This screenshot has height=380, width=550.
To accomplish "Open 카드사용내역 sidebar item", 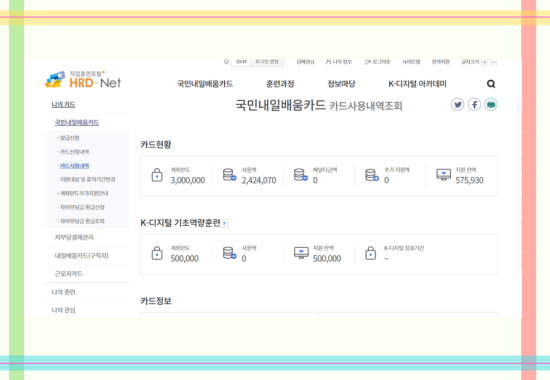I will [74, 166].
